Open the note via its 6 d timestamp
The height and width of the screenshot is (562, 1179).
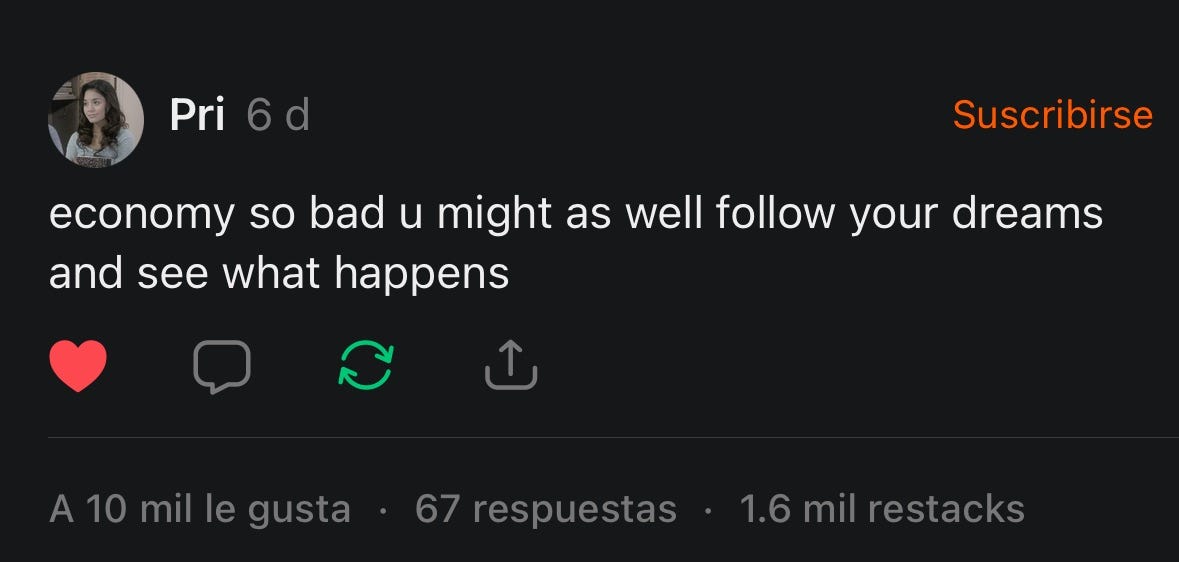click(x=278, y=116)
